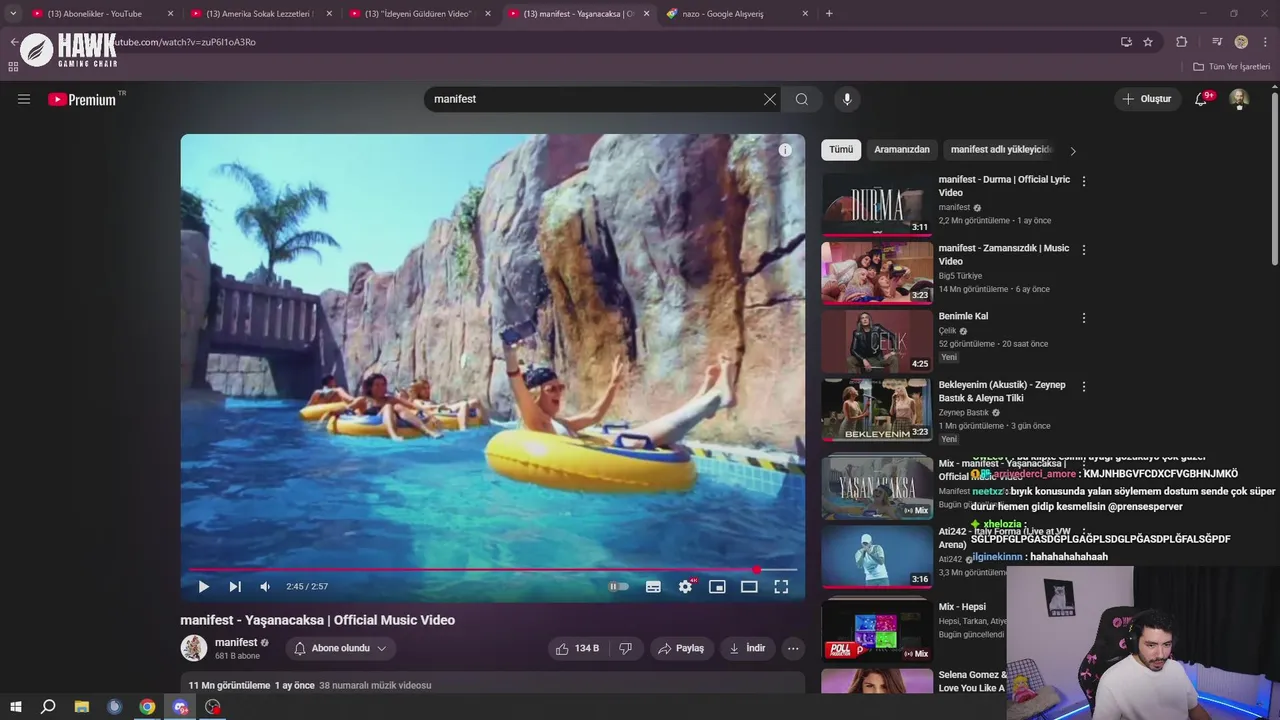
Task: Seek on the red progress bar
Action: (x=492, y=570)
